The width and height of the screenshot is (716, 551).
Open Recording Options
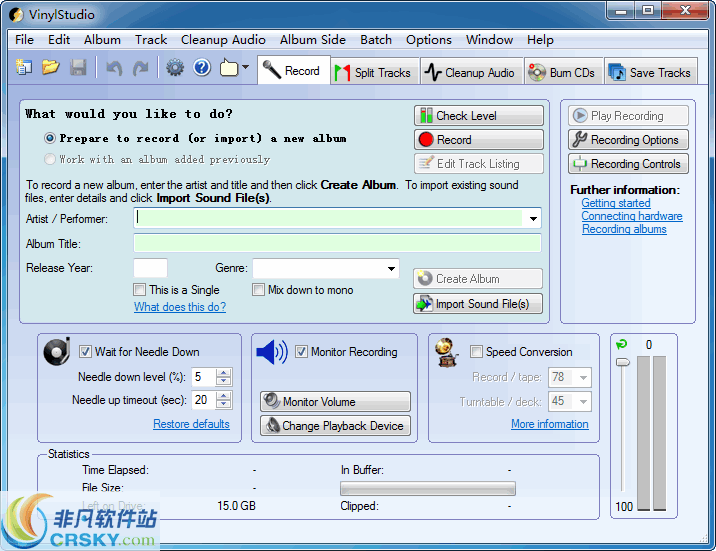628,140
